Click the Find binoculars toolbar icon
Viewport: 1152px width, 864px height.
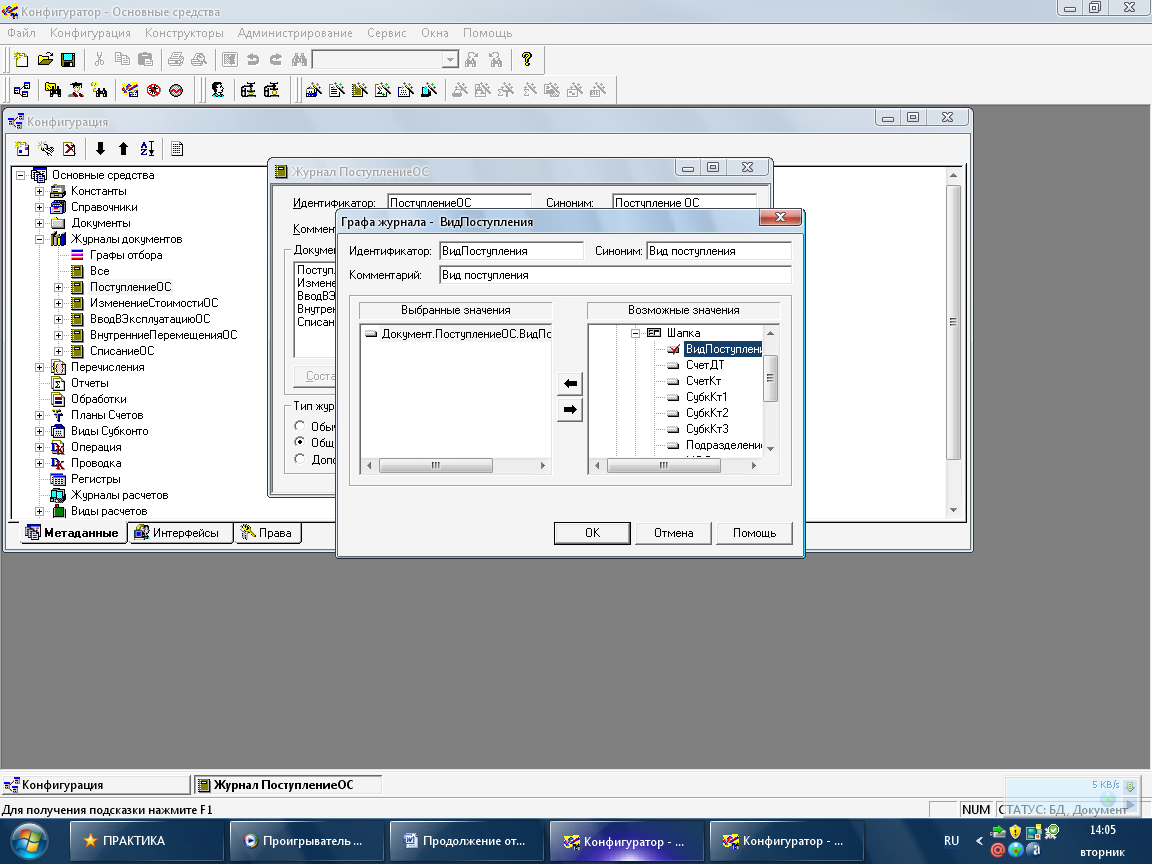click(298, 60)
